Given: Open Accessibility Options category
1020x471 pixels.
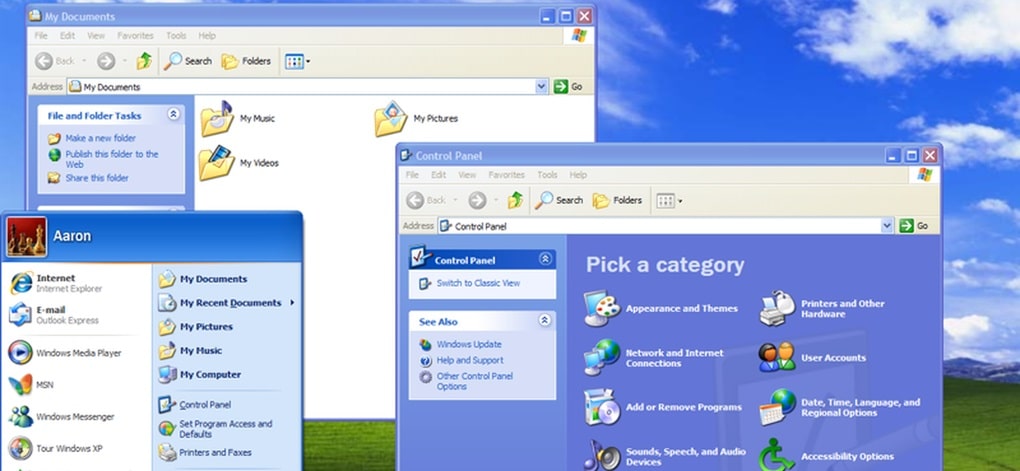Looking at the screenshot, I should [x=826, y=455].
